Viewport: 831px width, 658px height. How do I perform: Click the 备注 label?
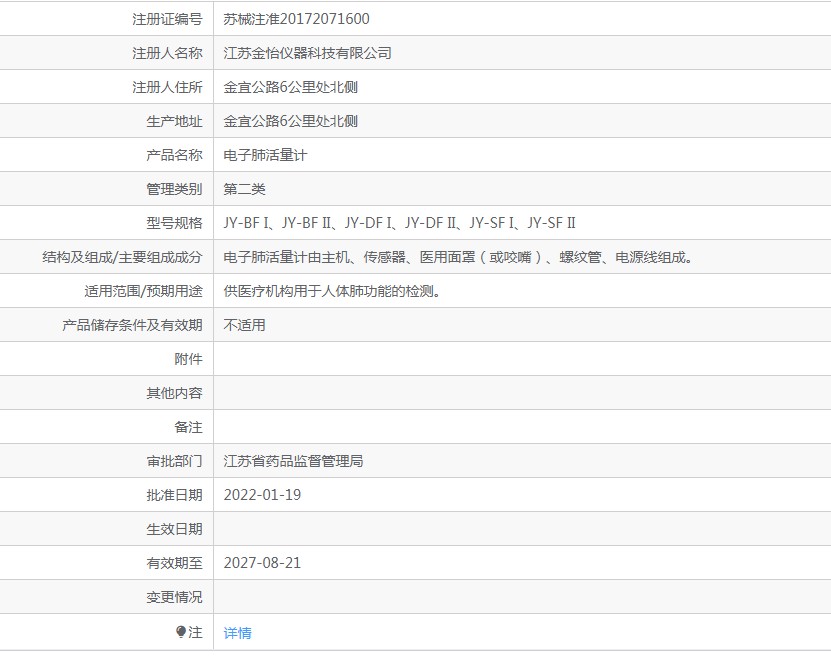(189, 427)
